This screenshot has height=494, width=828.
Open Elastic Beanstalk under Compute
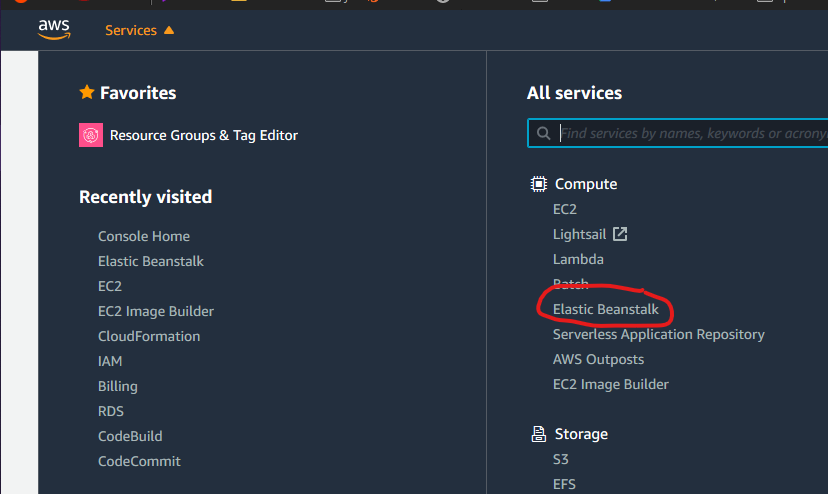[606, 309]
